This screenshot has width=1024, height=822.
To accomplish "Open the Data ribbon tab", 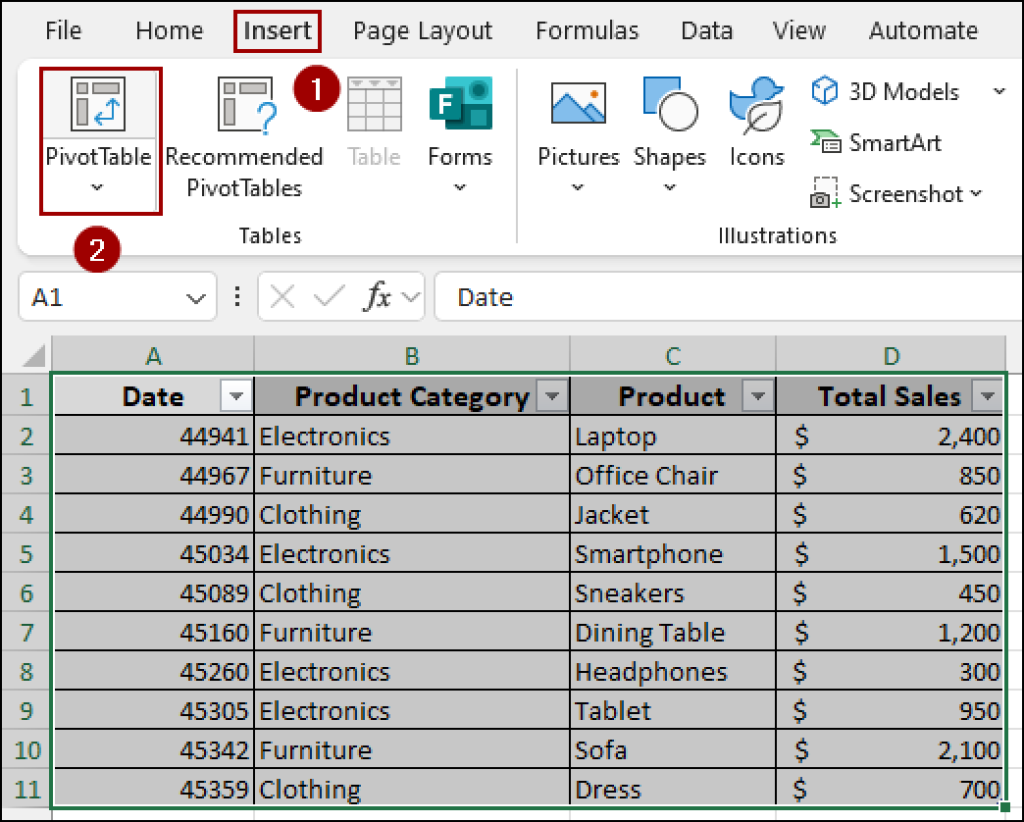I will [x=706, y=30].
